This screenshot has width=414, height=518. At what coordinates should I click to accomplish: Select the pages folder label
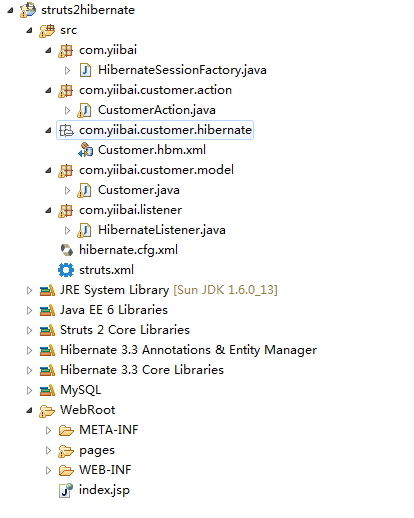[x=97, y=450]
